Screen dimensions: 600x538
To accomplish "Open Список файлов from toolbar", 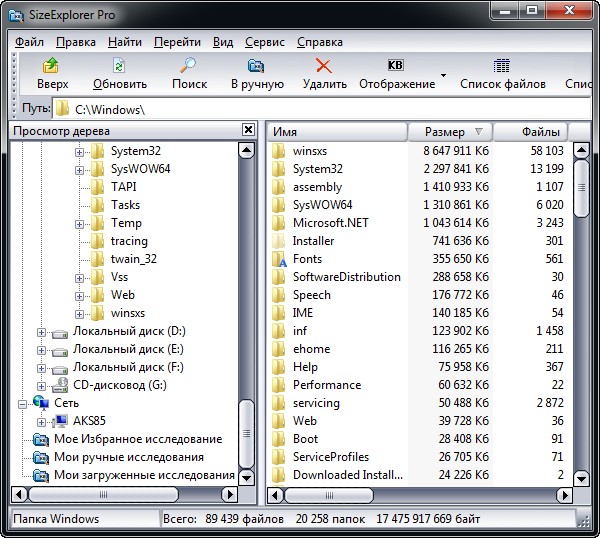I will [x=502, y=67].
